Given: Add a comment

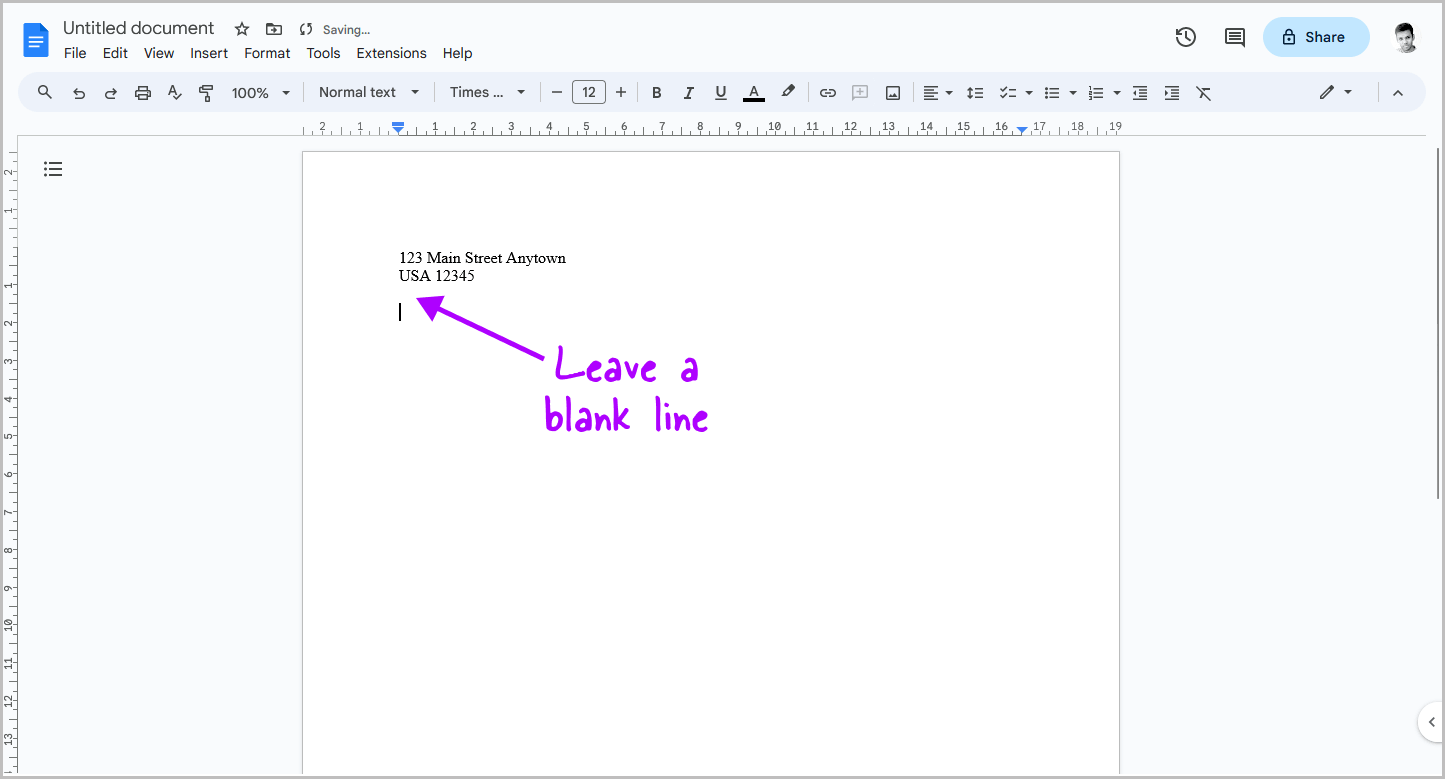Looking at the screenshot, I should (859, 92).
